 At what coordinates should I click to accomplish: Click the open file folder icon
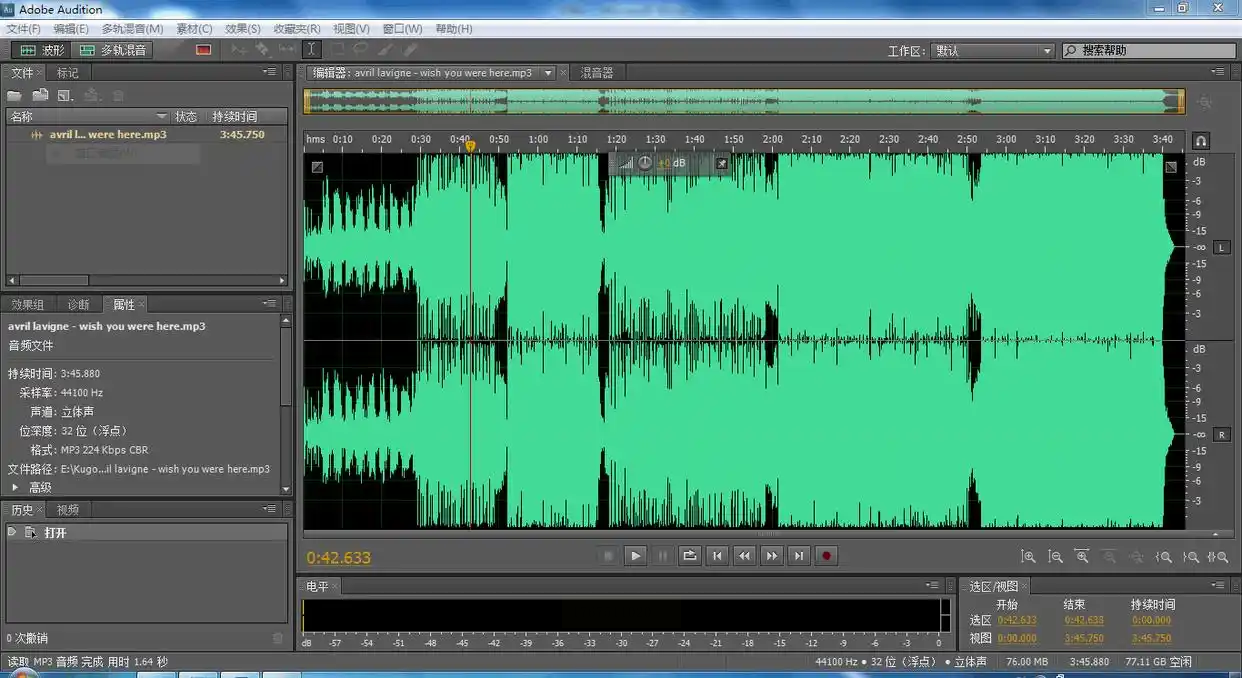[14, 95]
